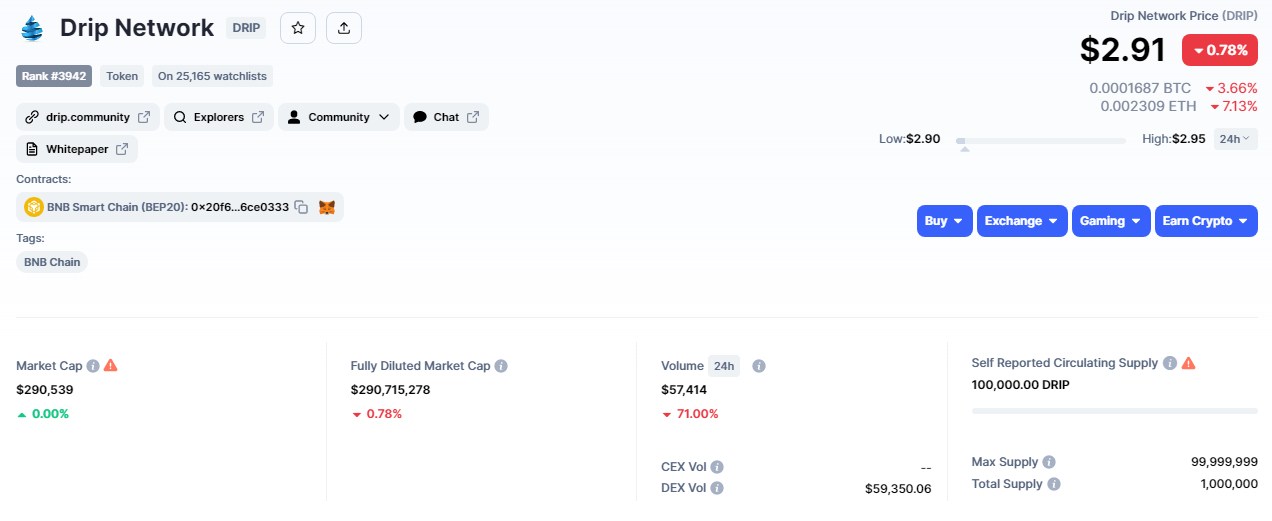
Task: Click the share upload icon
Action: [344, 28]
